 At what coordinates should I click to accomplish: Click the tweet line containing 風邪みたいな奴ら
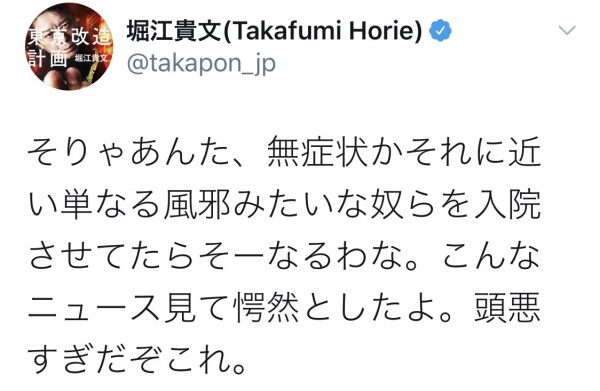click(284, 204)
